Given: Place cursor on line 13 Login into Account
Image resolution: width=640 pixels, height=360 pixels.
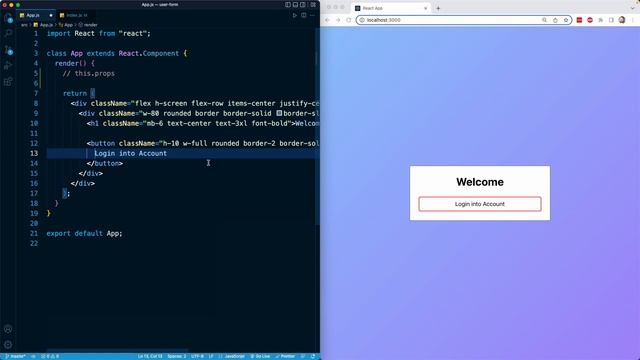Looking at the screenshot, I should point(131,153).
